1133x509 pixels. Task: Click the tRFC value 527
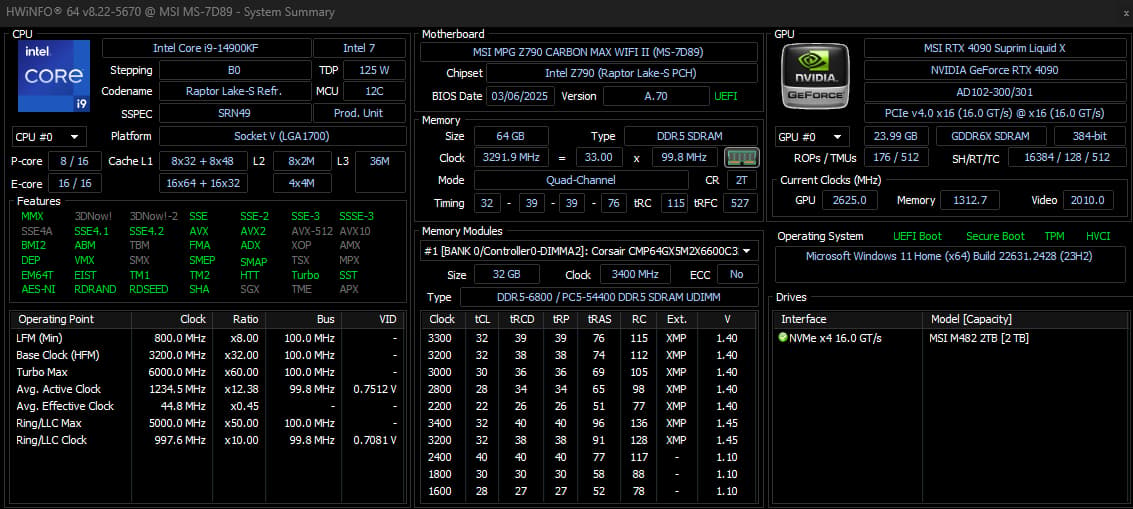741,203
